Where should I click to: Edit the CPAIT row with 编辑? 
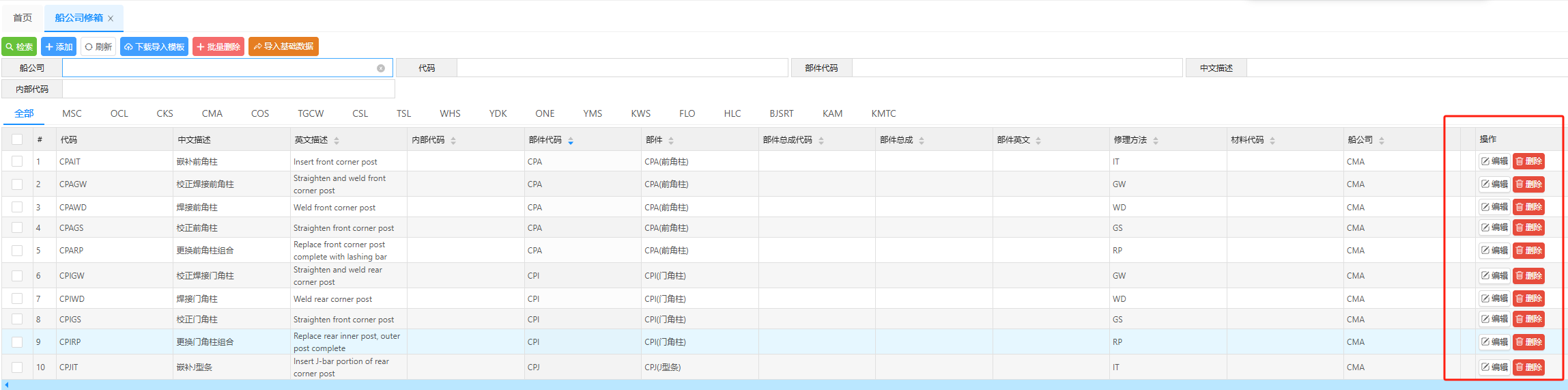tap(1494, 161)
